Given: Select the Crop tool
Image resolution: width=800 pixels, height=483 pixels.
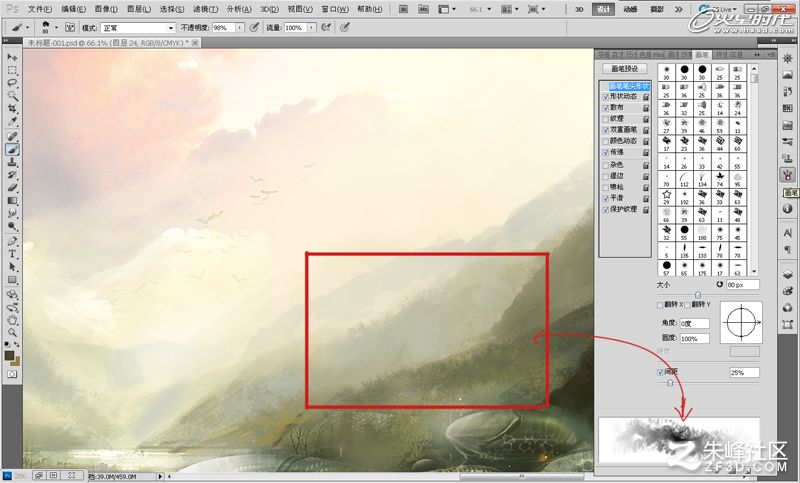Looking at the screenshot, I should [12, 108].
